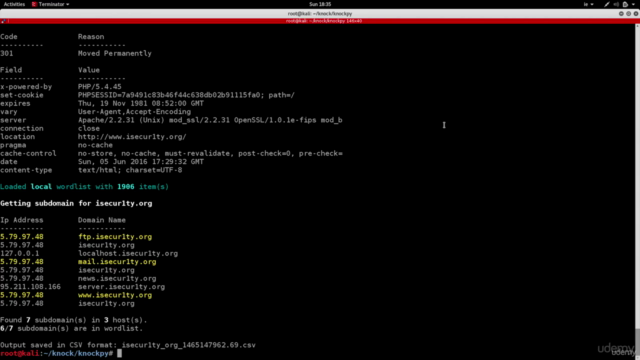Click the 'Moved Permanently' reason text
The height and width of the screenshot is (360, 640).
115,53
